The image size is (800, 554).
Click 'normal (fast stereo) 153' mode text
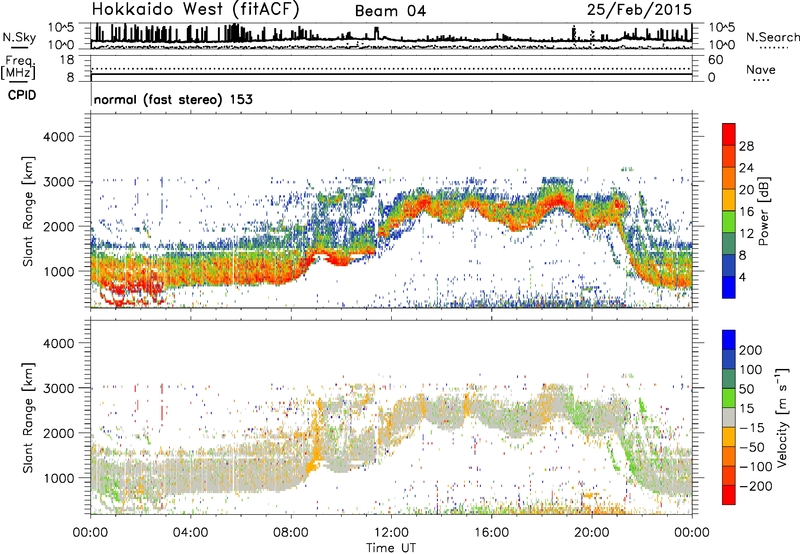173,99
